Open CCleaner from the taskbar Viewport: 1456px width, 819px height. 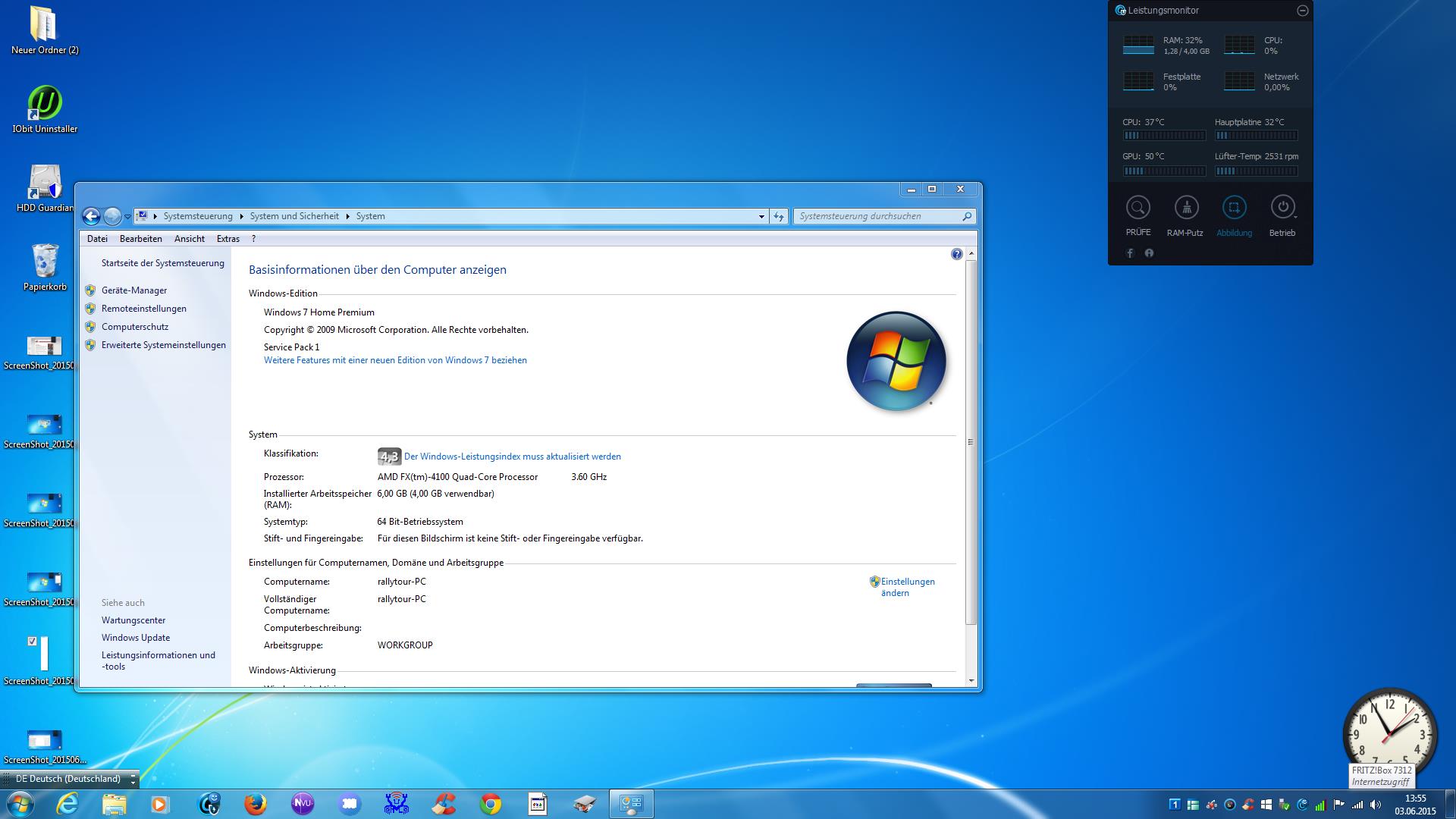(444, 803)
